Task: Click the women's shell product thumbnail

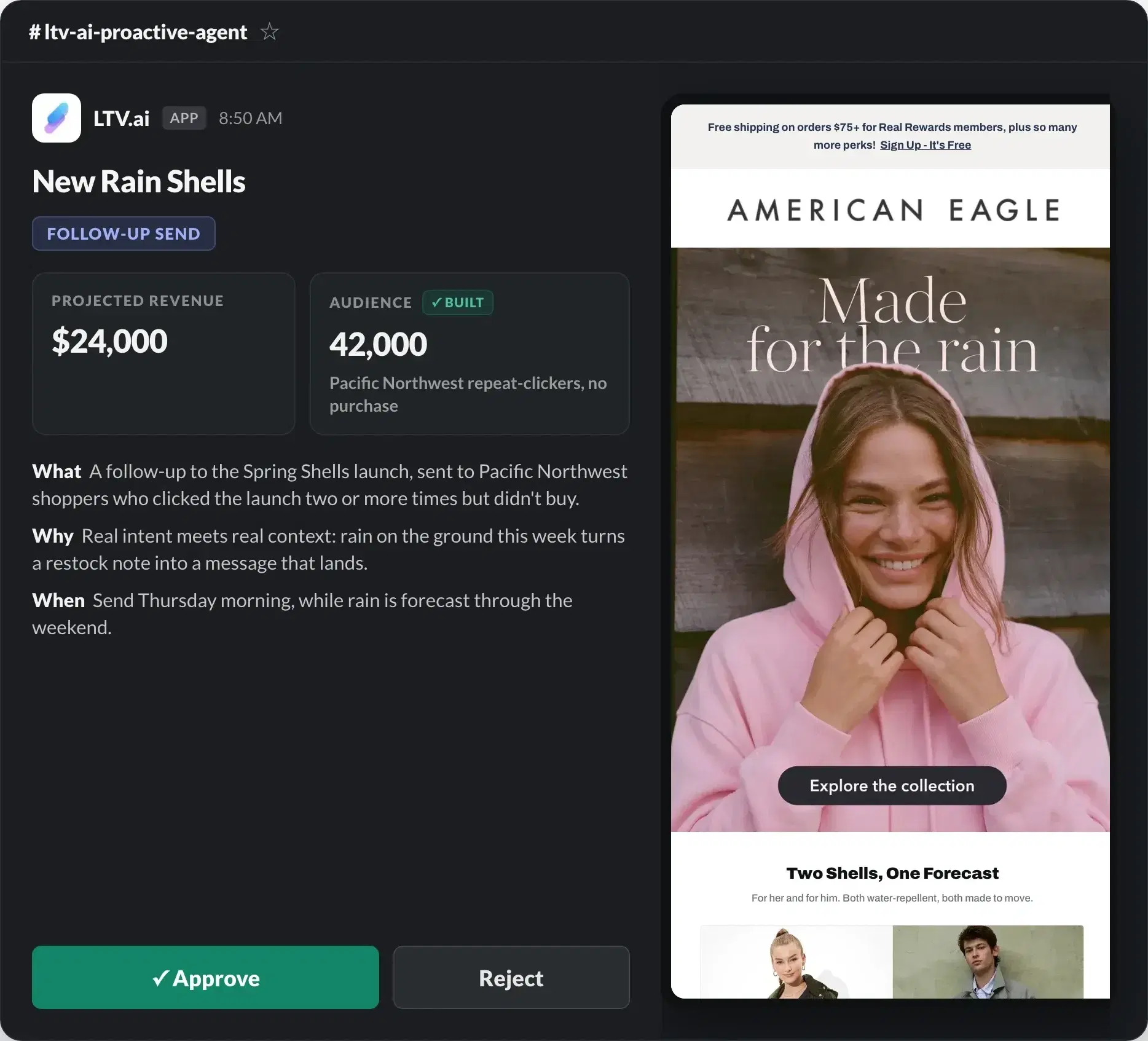Action: click(796, 962)
